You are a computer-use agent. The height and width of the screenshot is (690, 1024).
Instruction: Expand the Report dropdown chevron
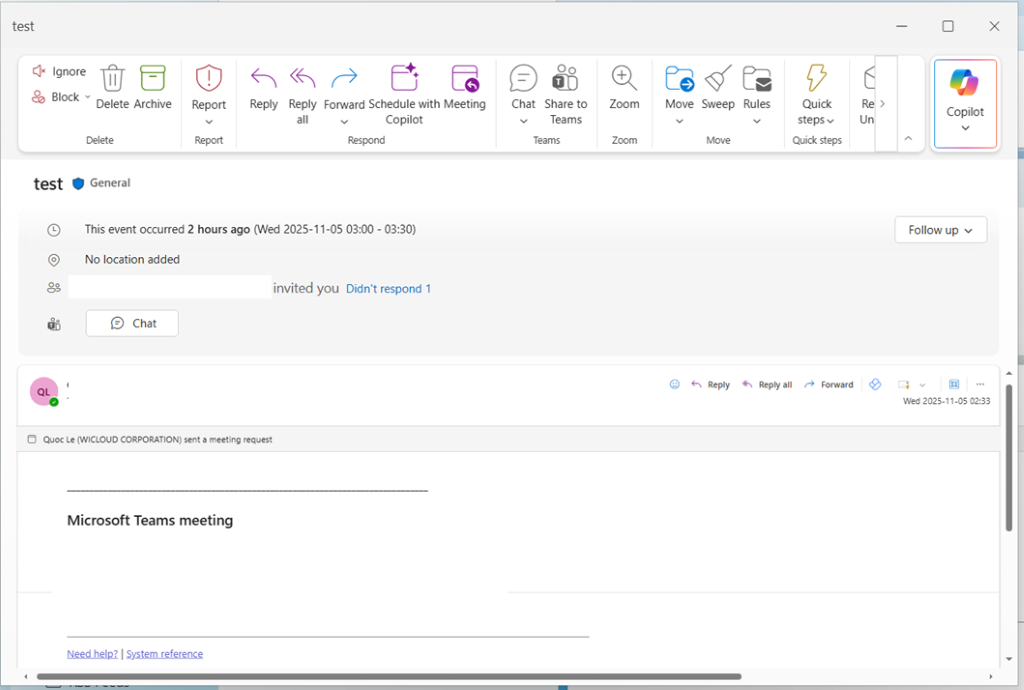[x=209, y=122]
